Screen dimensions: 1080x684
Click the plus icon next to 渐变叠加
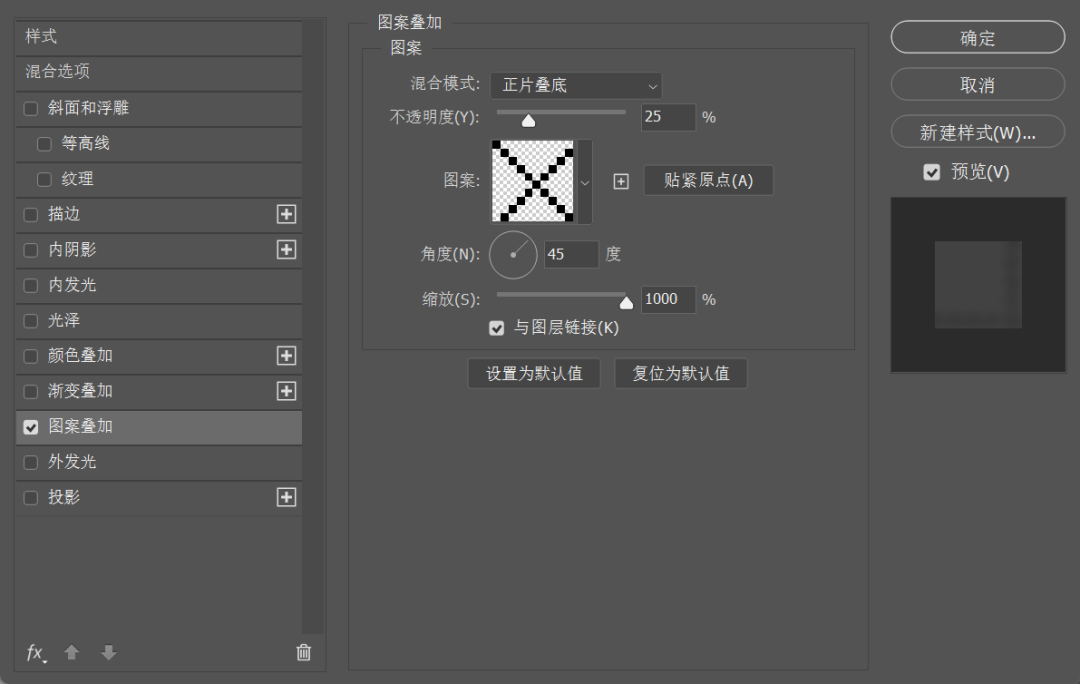pyautogui.click(x=288, y=391)
